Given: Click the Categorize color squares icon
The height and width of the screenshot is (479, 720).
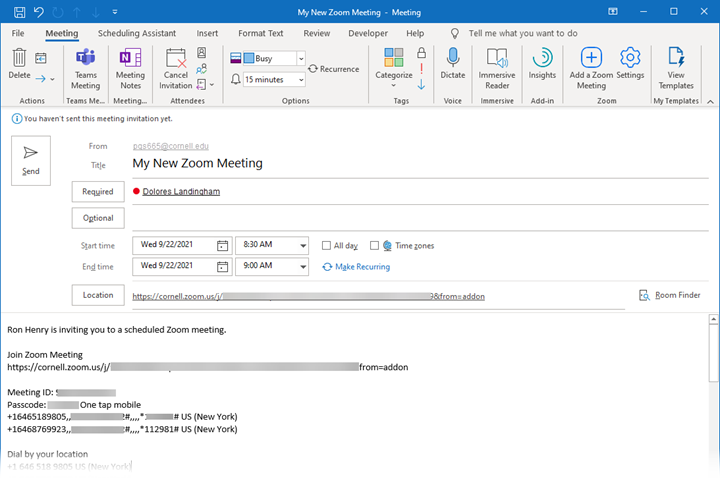Looking at the screenshot, I should click(394, 57).
